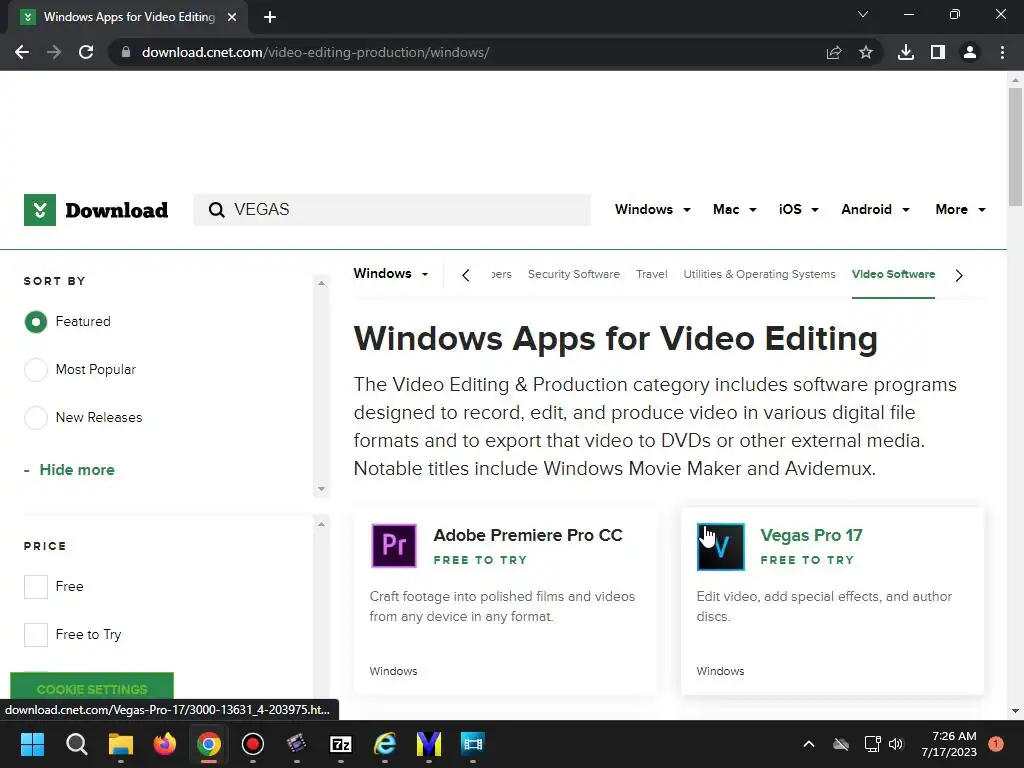Open Chrome tab search chevron

tap(863, 14)
